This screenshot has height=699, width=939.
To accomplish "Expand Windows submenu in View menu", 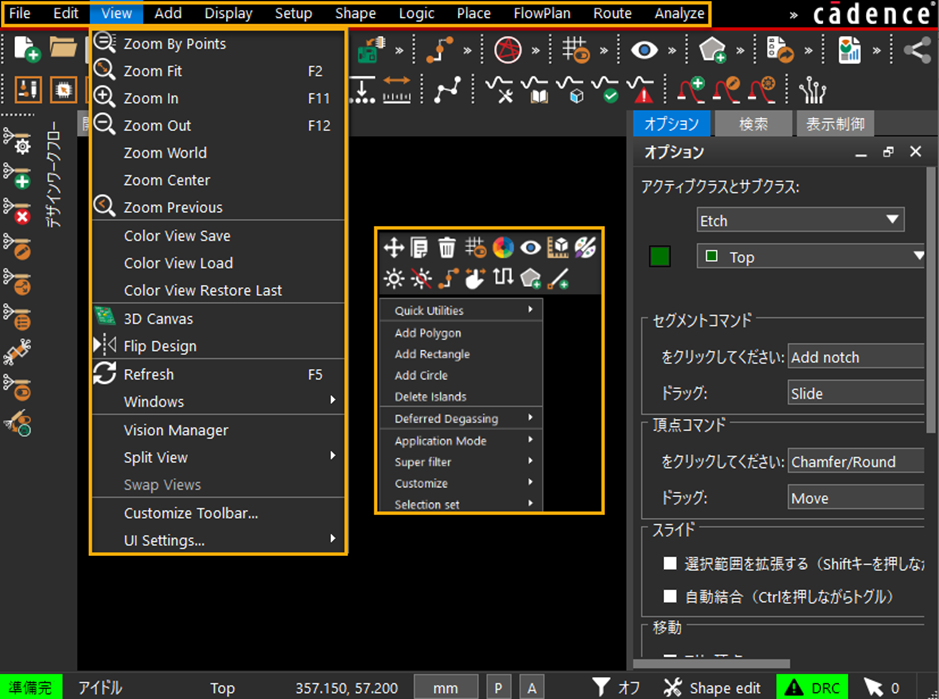I will pos(219,401).
